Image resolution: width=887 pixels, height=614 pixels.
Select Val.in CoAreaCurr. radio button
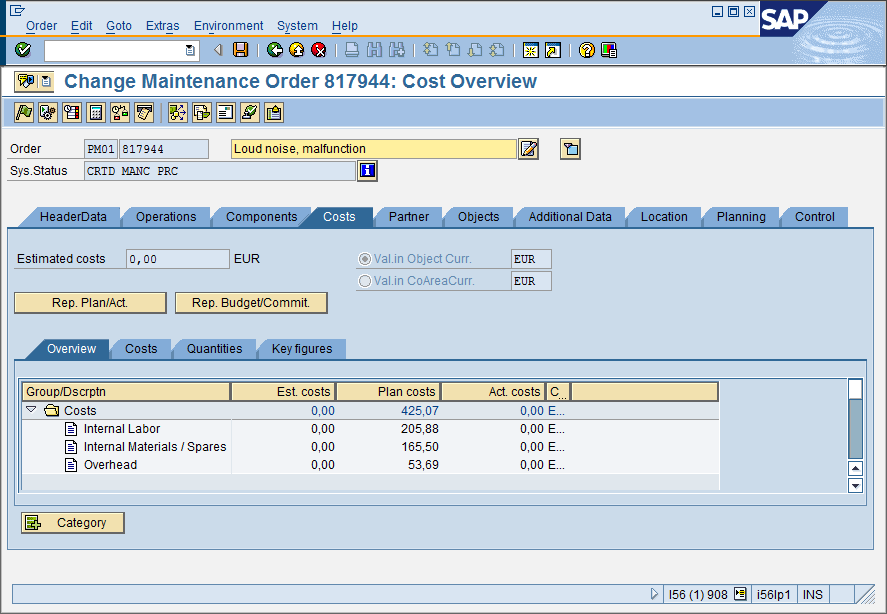(365, 281)
